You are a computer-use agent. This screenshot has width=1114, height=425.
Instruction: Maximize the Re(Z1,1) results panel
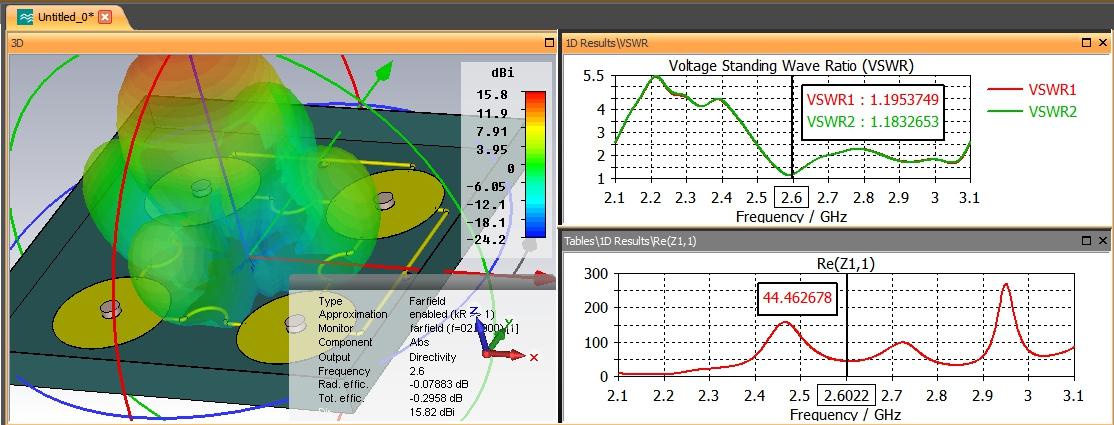[x=1086, y=241]
